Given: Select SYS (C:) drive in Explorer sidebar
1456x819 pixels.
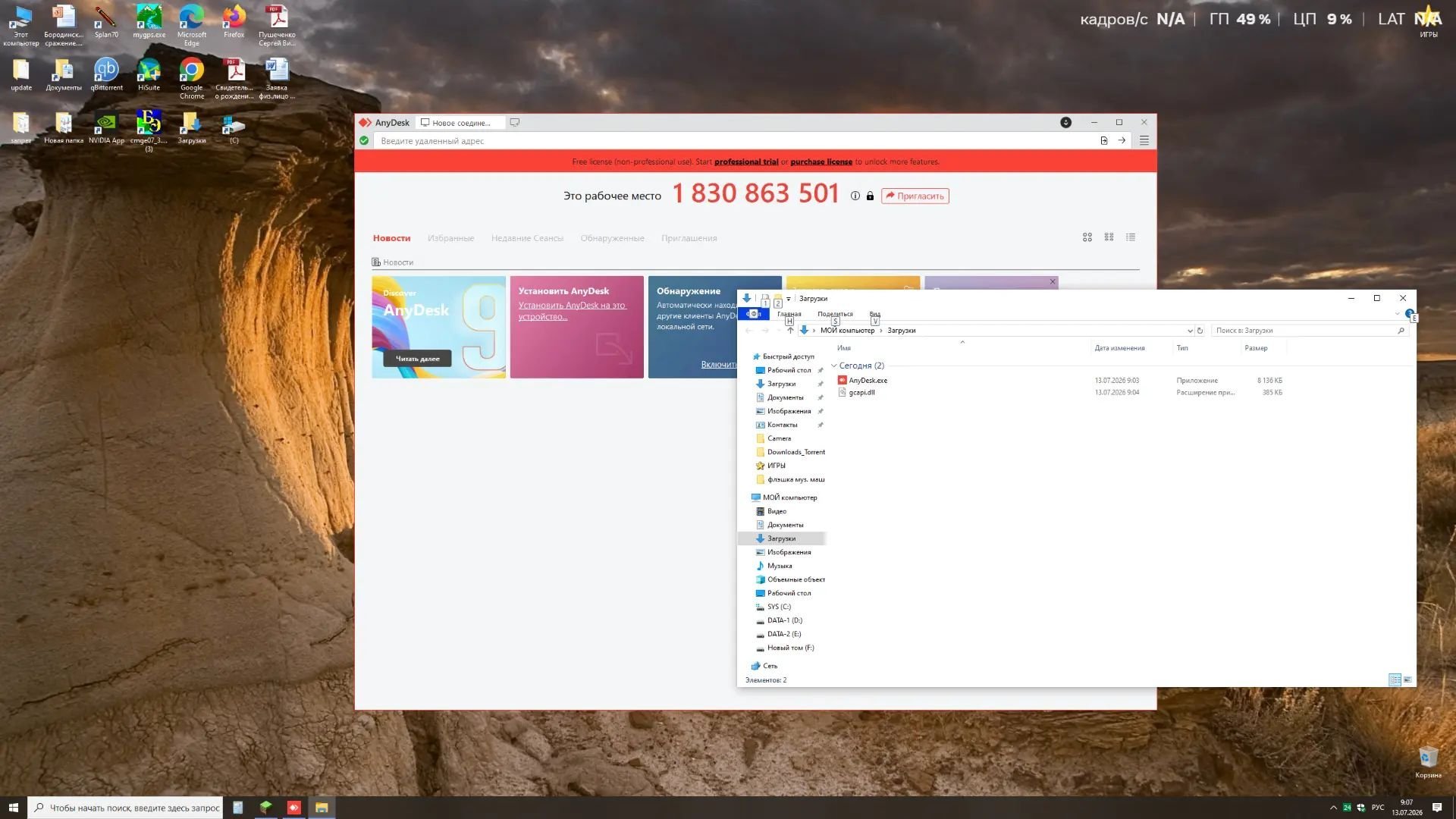Looking at the screenshot, I should tap(779, 607).
